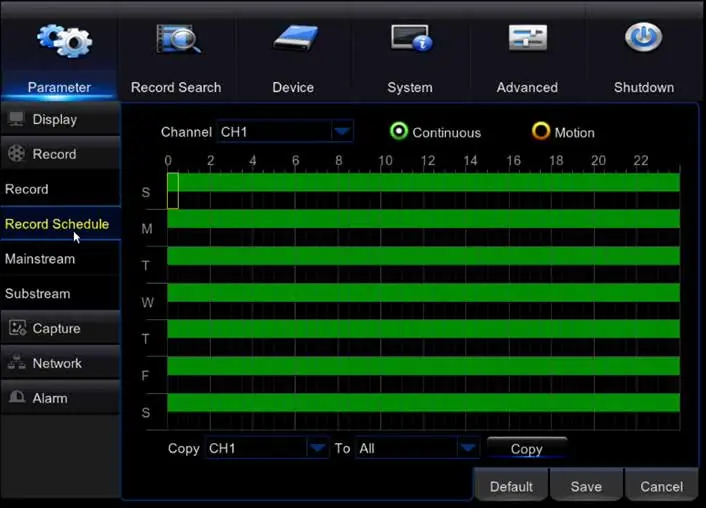
Task: Select Record Schedule submenu item
Action: (x=60, y=224)
